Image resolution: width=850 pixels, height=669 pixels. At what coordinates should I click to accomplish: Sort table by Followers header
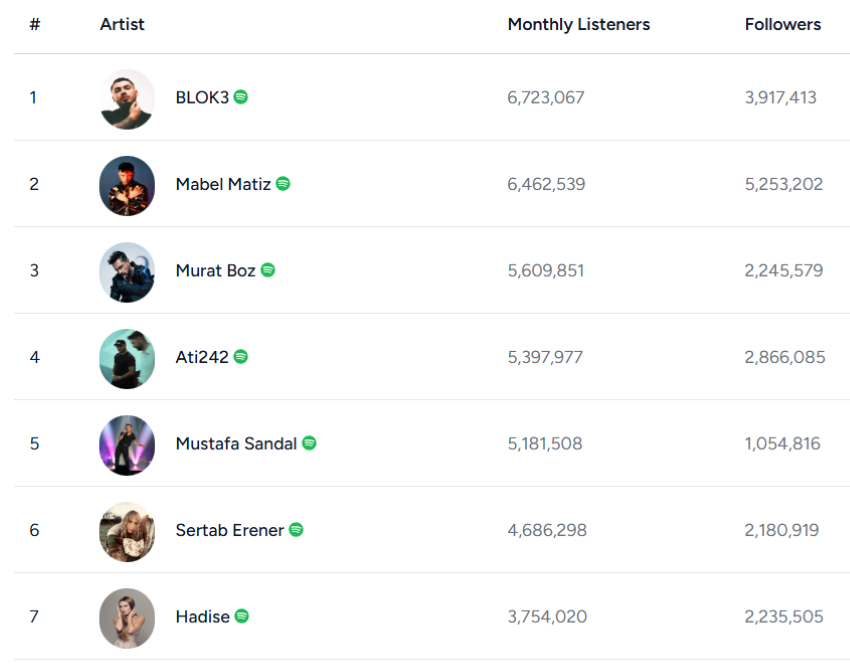pyautogui.click(x=783, y=24)
